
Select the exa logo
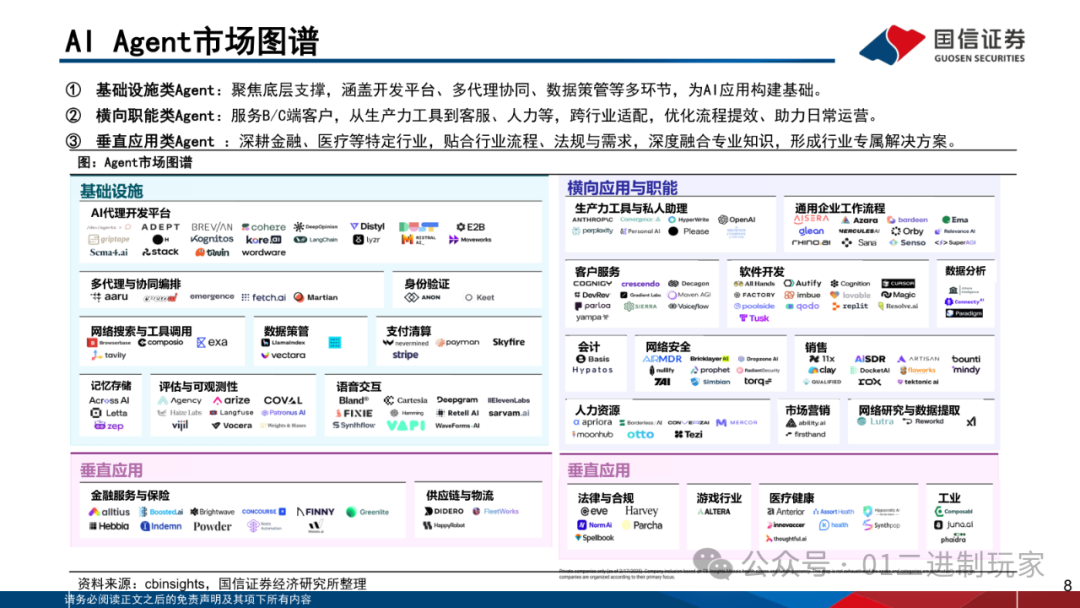pyautogui.click(x=212, y=342)
